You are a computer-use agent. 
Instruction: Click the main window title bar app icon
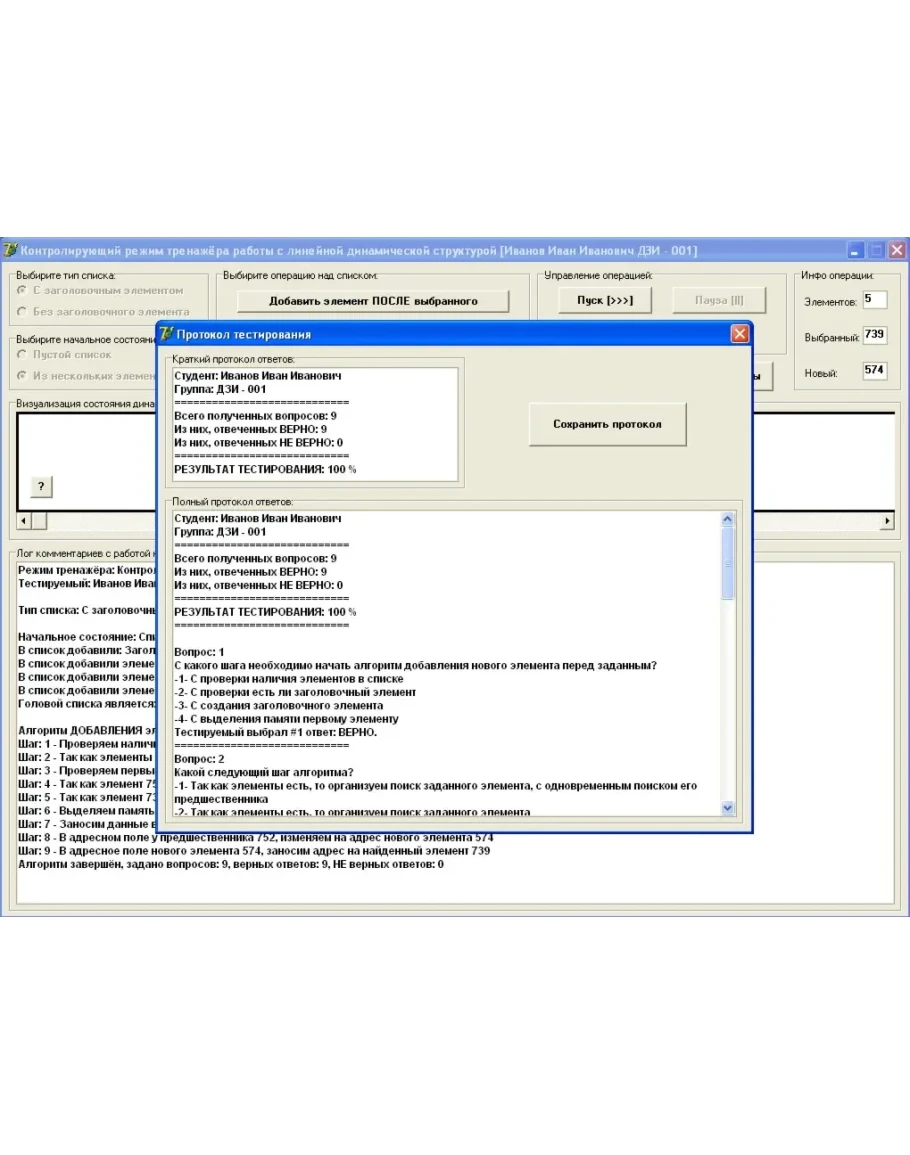tap(11, 250)
